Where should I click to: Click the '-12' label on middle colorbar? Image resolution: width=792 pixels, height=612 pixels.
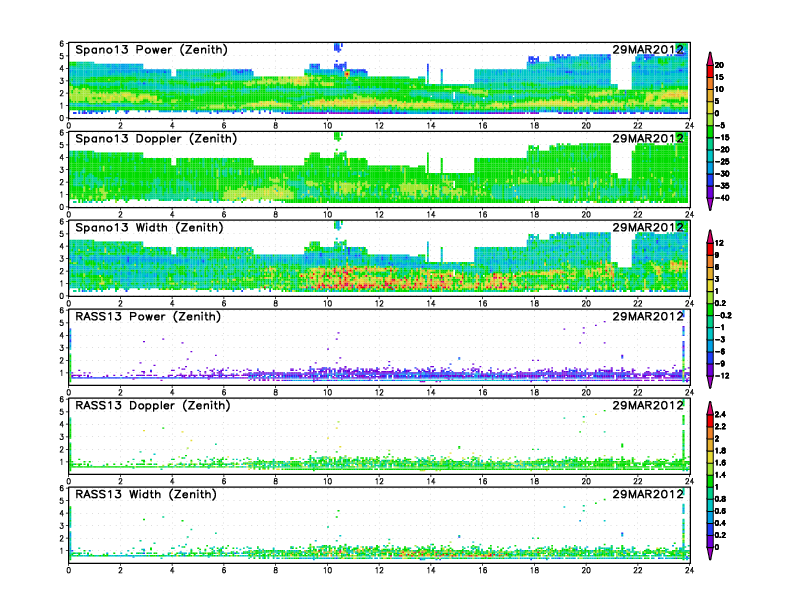tap(722, 376)
